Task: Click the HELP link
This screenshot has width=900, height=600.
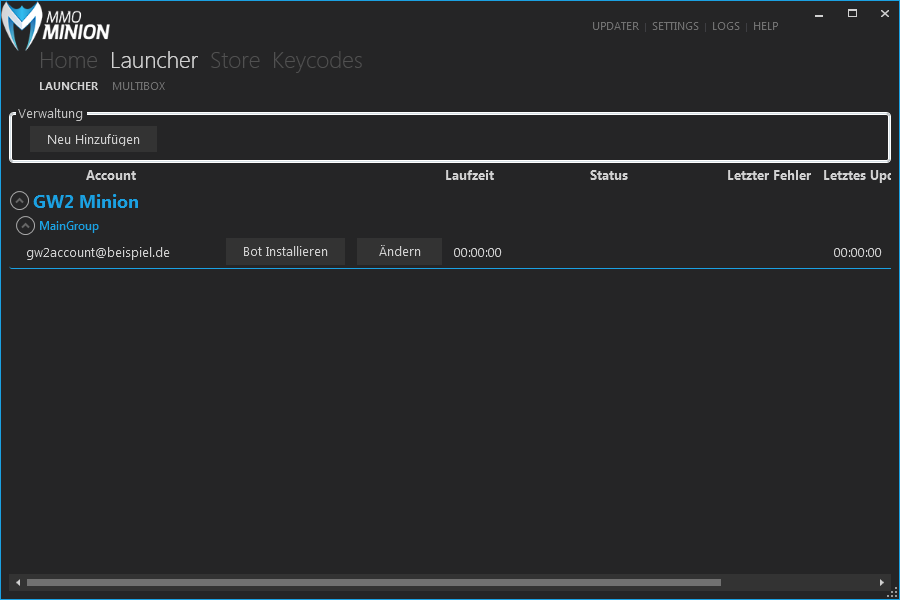Action: tap(765, 27)
